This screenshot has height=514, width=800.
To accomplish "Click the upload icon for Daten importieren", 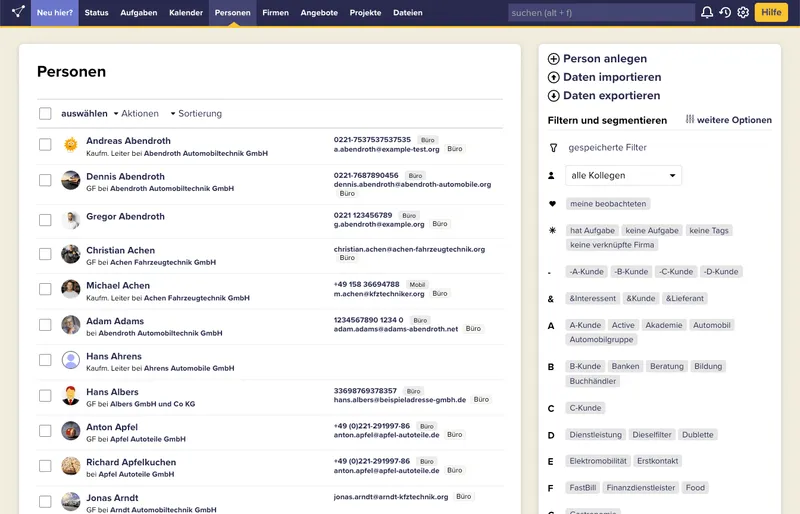I will click(554, 77).
